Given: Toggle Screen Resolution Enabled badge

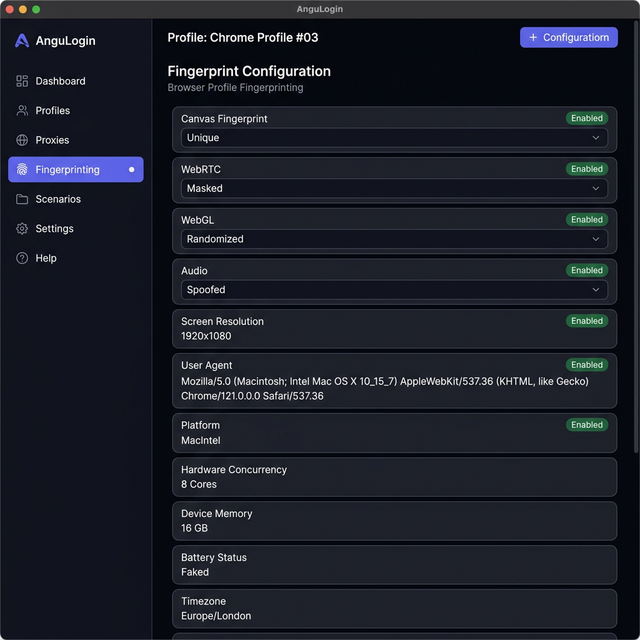Looking at the screenshot, I should [x=587, y=321].
